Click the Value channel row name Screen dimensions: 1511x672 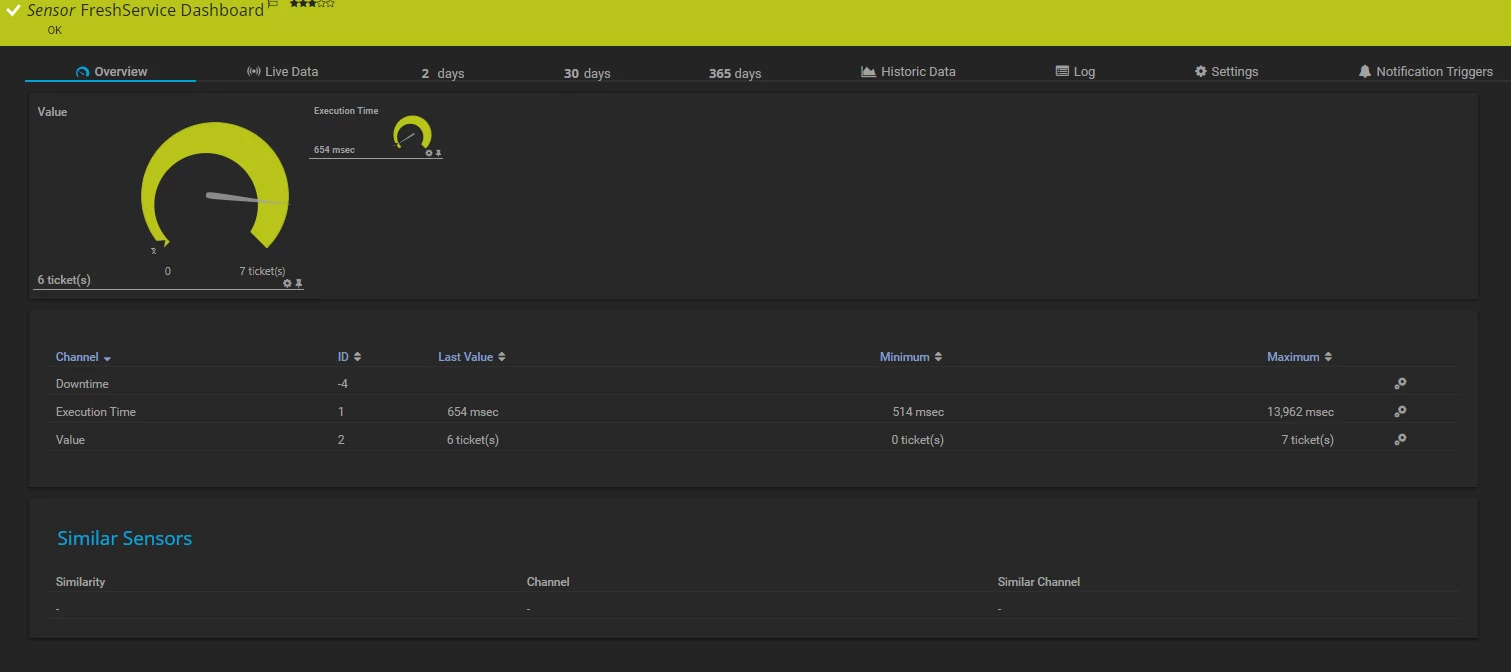70,440
